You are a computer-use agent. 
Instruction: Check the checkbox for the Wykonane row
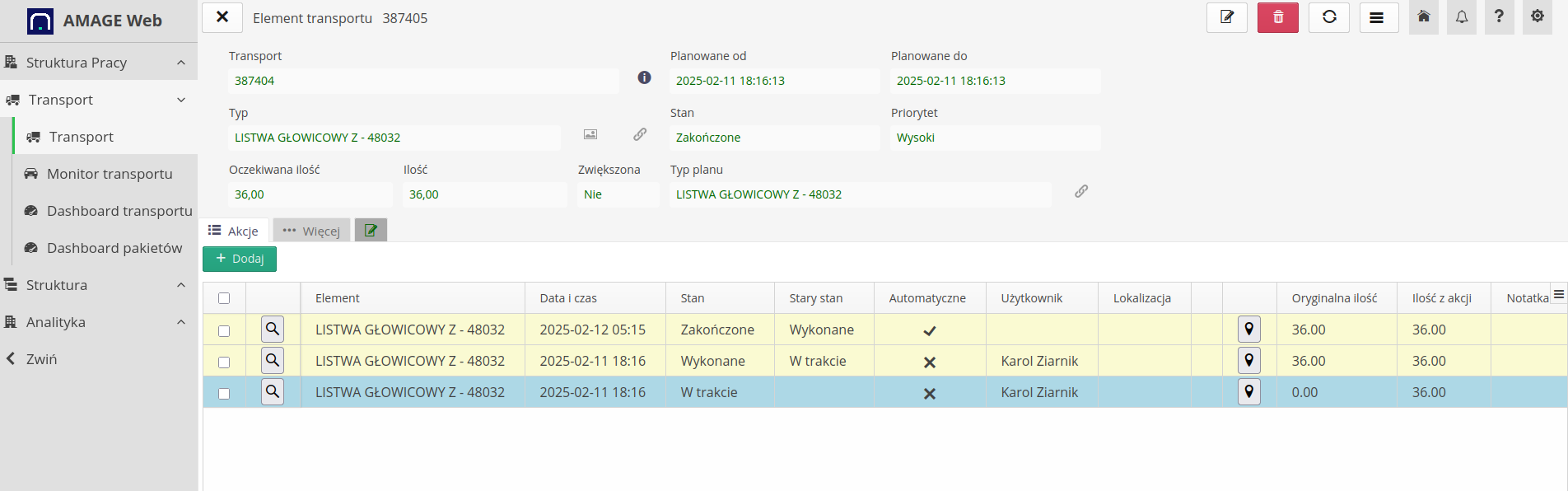tap(224, 362)
